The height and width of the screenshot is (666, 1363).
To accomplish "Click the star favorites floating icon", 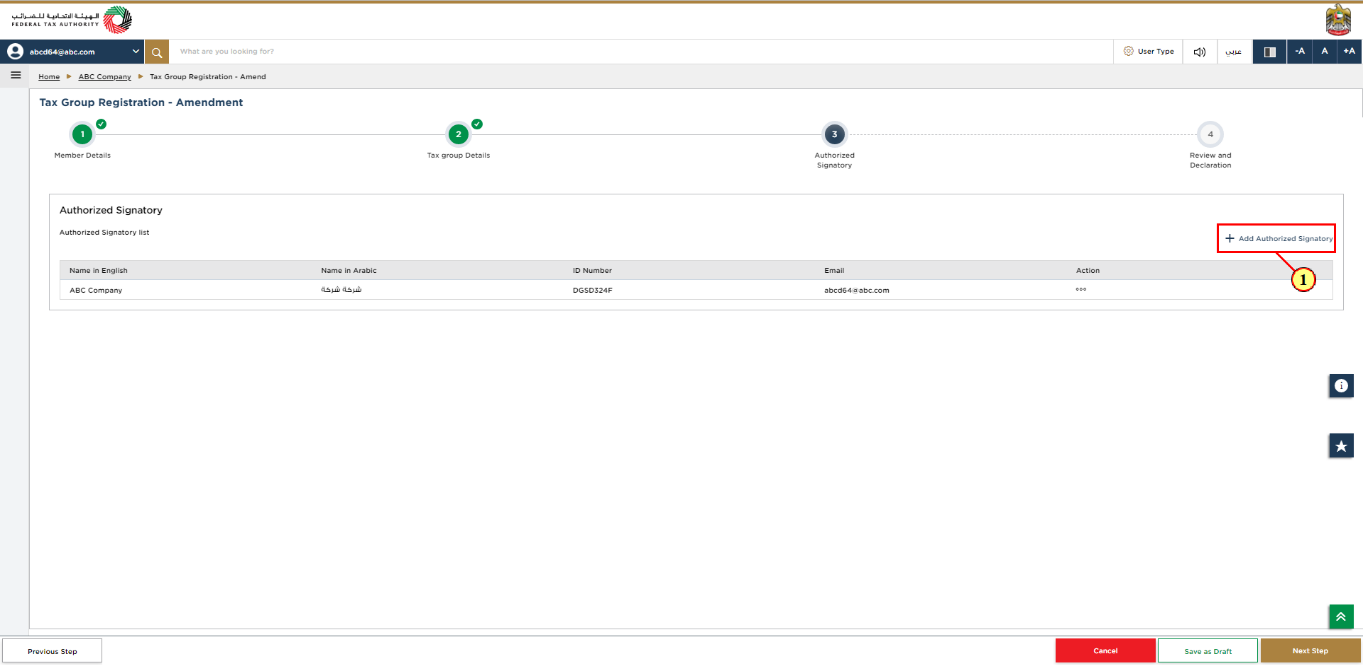I will (x=1341, y=446).
